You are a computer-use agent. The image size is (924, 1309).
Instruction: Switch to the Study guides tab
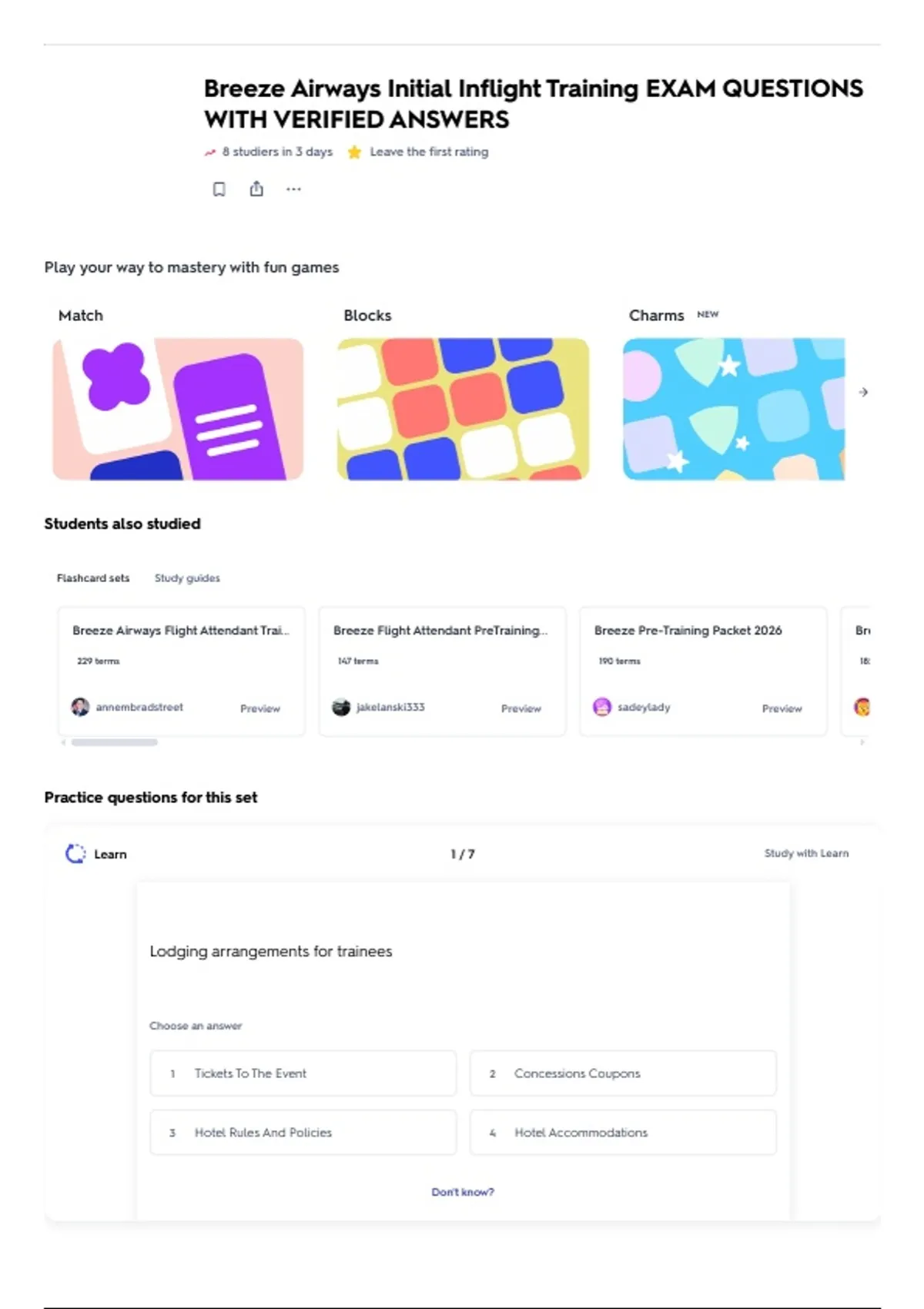tap(187, 578)
